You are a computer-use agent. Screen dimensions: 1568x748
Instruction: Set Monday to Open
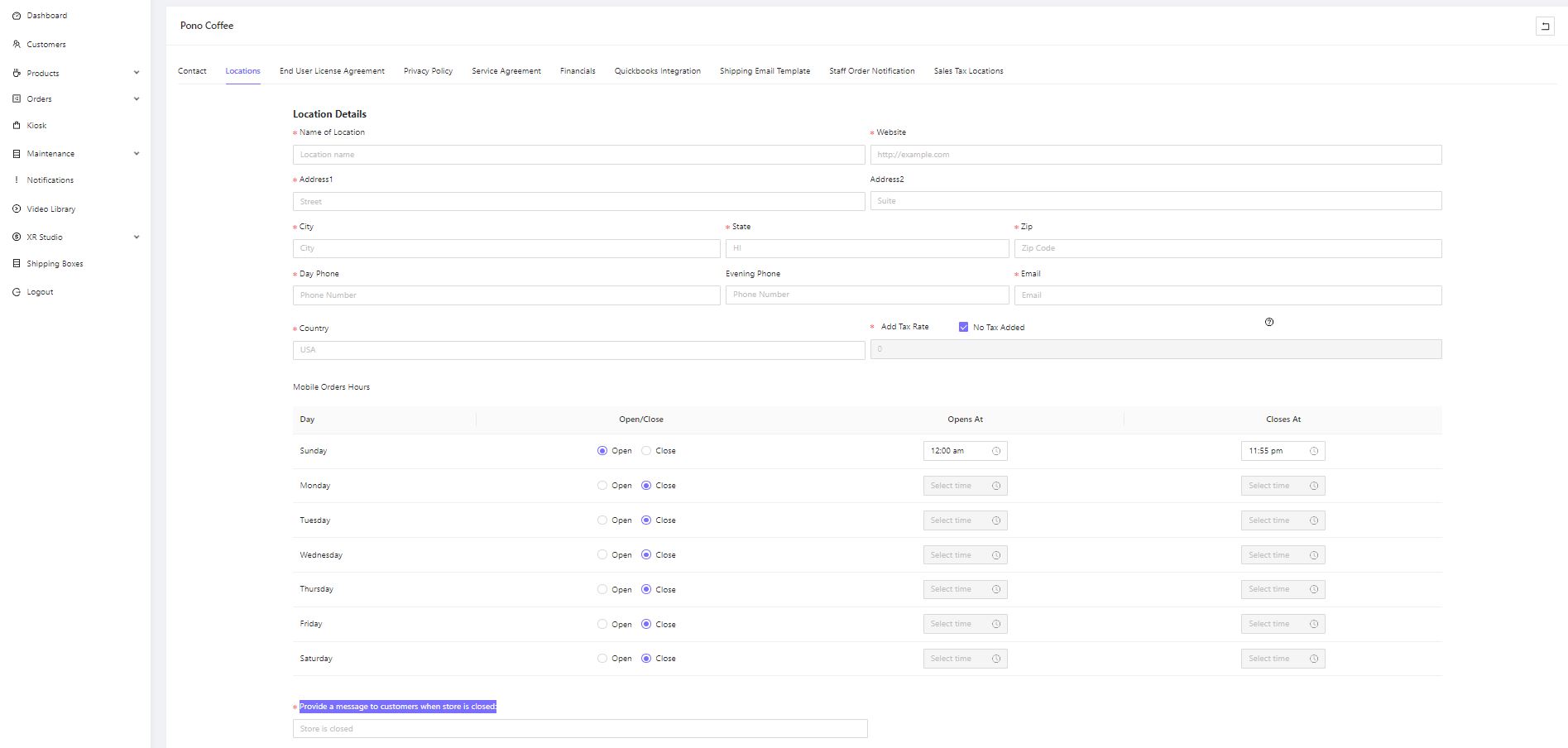click(x=602, y=486)
